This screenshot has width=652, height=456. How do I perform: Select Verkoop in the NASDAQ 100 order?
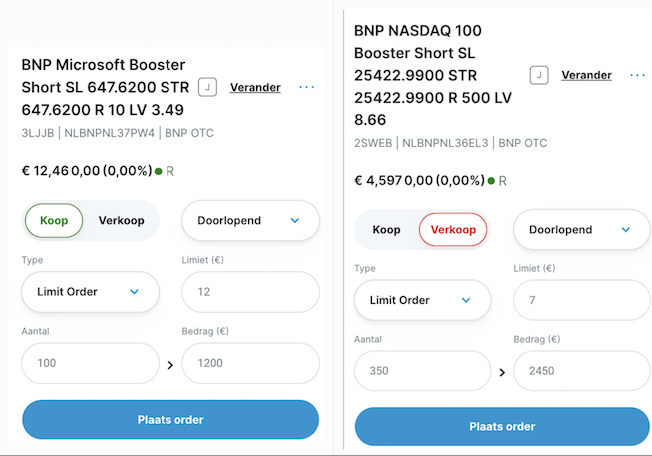click(x=453, y=229)
